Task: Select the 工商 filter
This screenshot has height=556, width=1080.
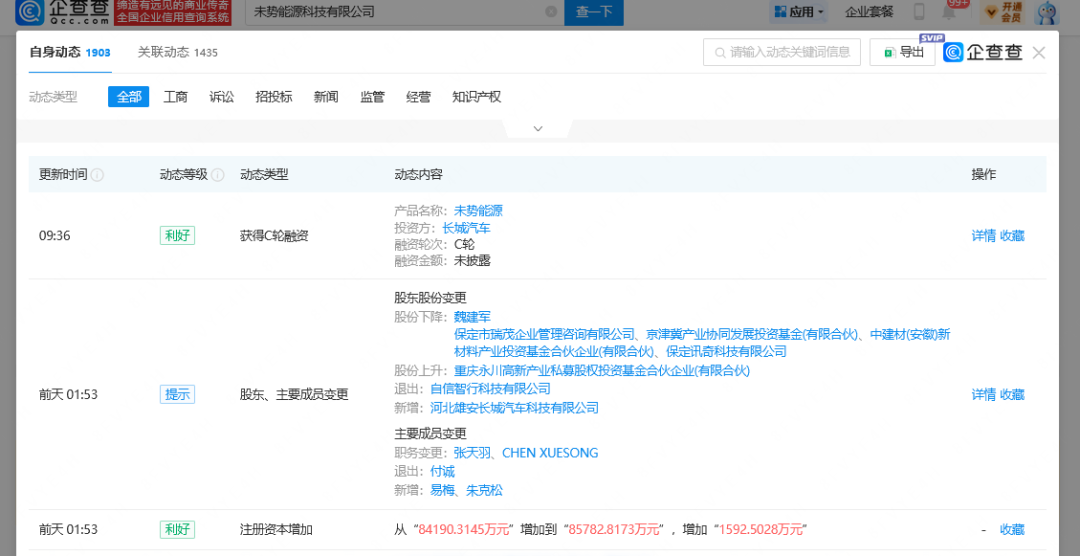Action: 176,96
